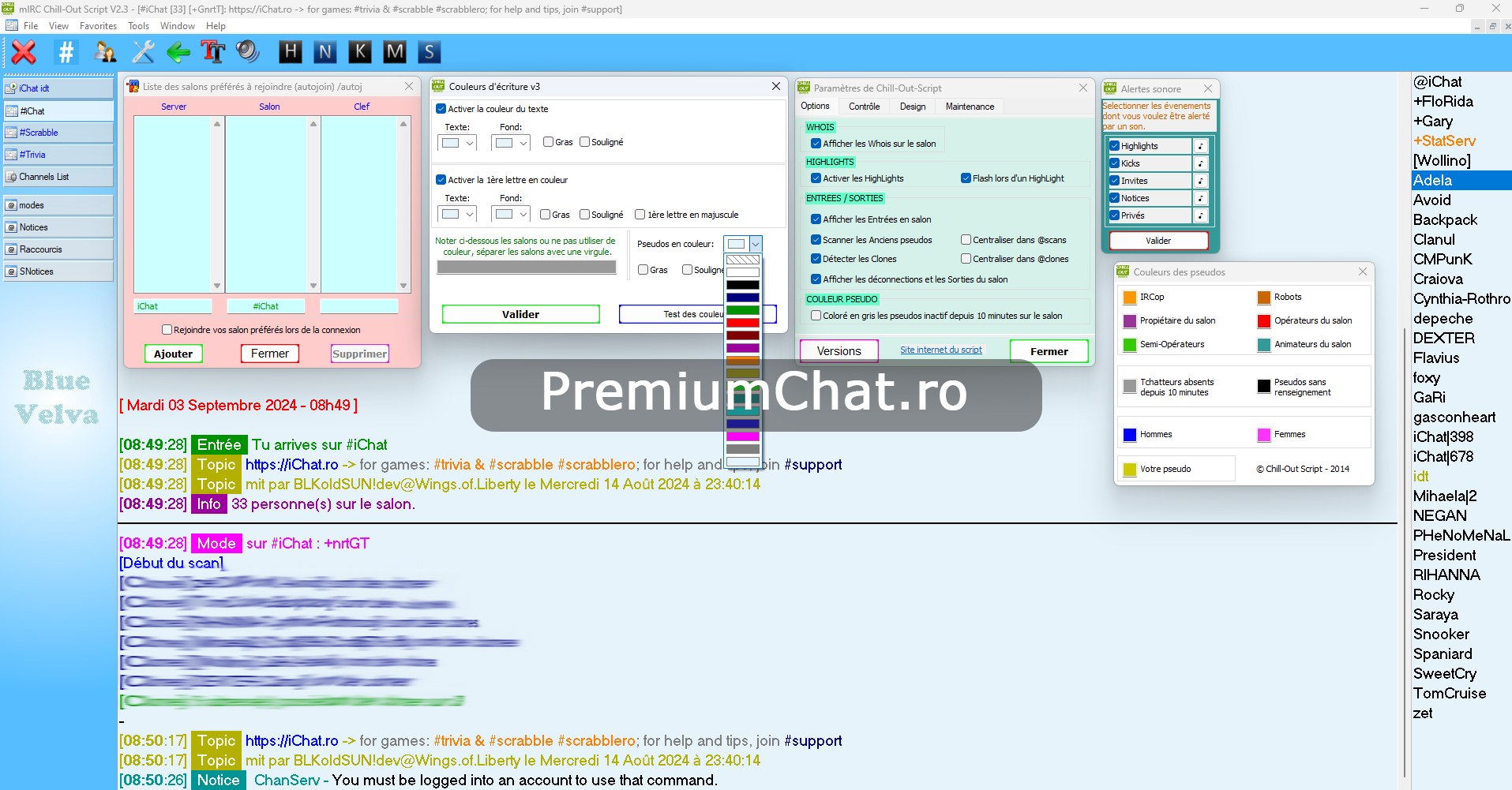
Task: Open the Favorites menu
Action: [98, 26]
